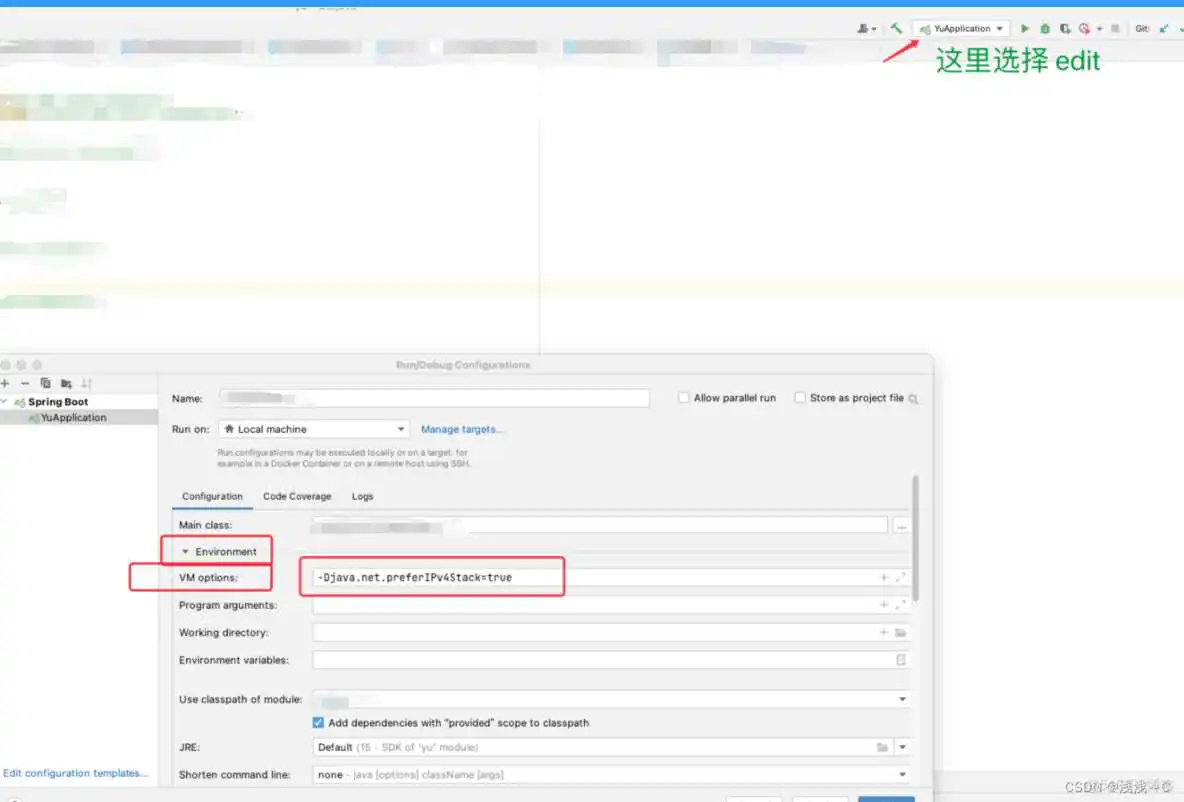Switch to the Code Coverage tab
Screen dimensions: 1184x802
coord(297,496)
